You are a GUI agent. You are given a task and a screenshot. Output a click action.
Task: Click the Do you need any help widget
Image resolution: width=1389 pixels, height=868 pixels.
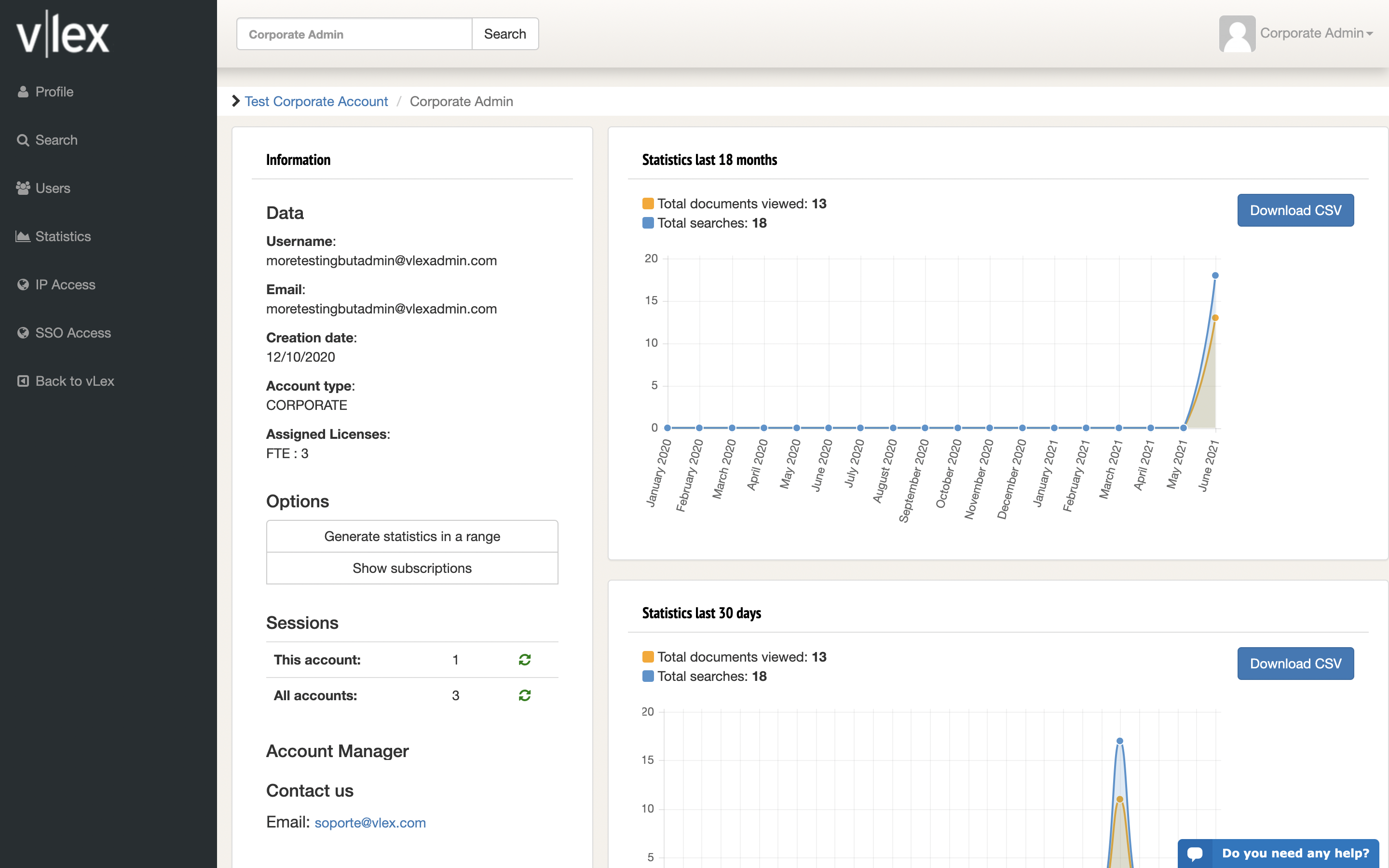pyautogui.click(x=1278, y=853)
